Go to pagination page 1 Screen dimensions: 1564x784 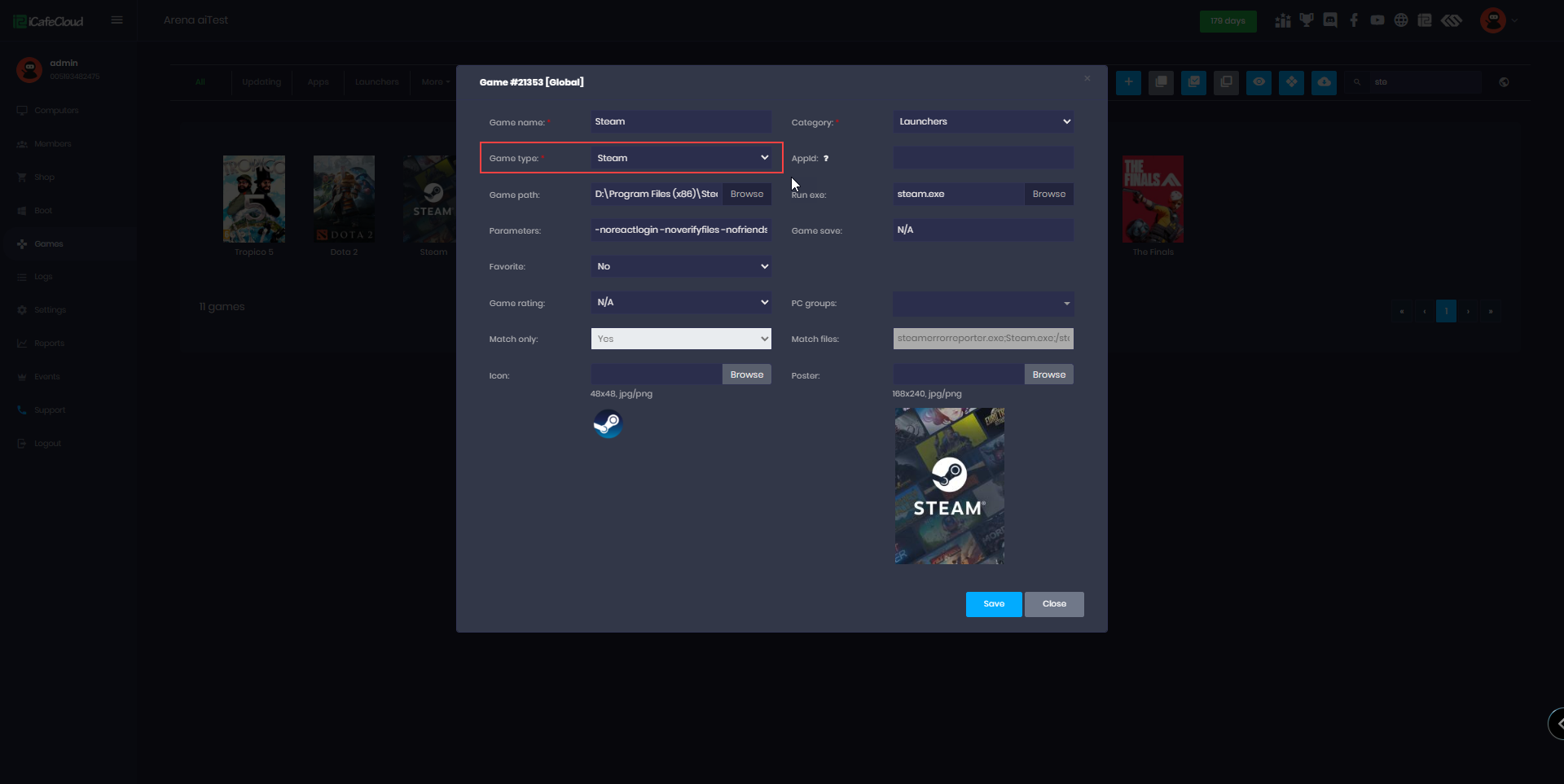tap(1446, 311)
